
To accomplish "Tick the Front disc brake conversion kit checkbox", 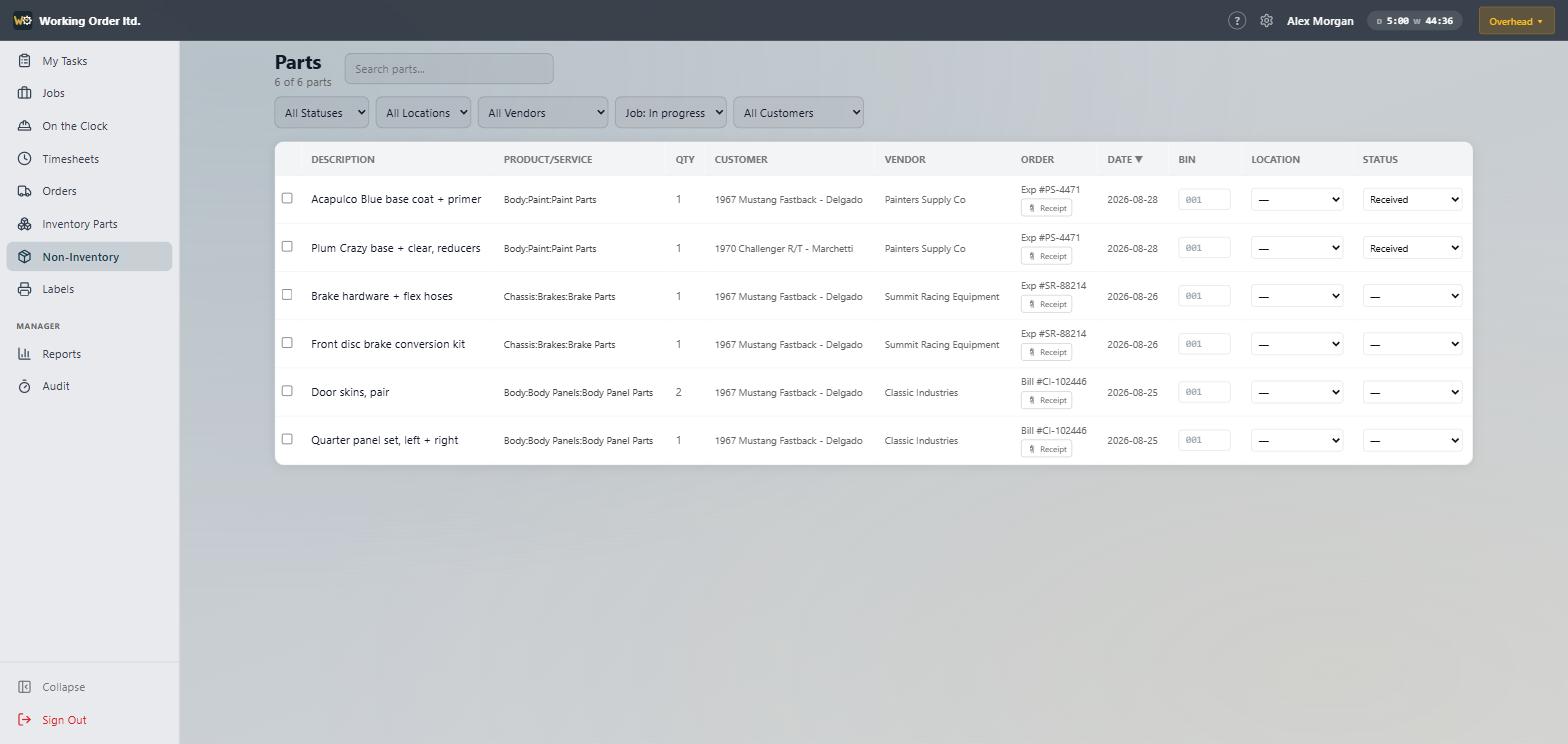I will click(x=287, y=343).
